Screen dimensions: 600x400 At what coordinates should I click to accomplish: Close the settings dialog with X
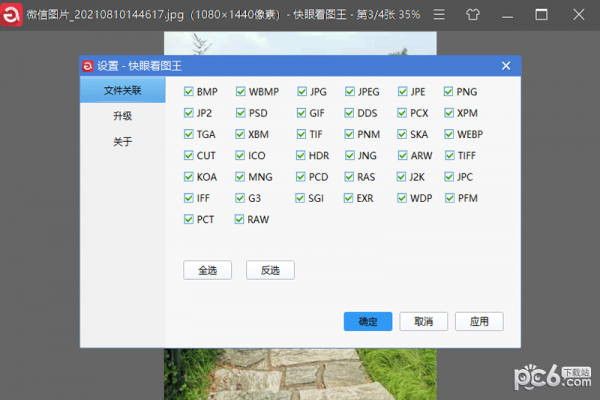[x=506, y=66]
